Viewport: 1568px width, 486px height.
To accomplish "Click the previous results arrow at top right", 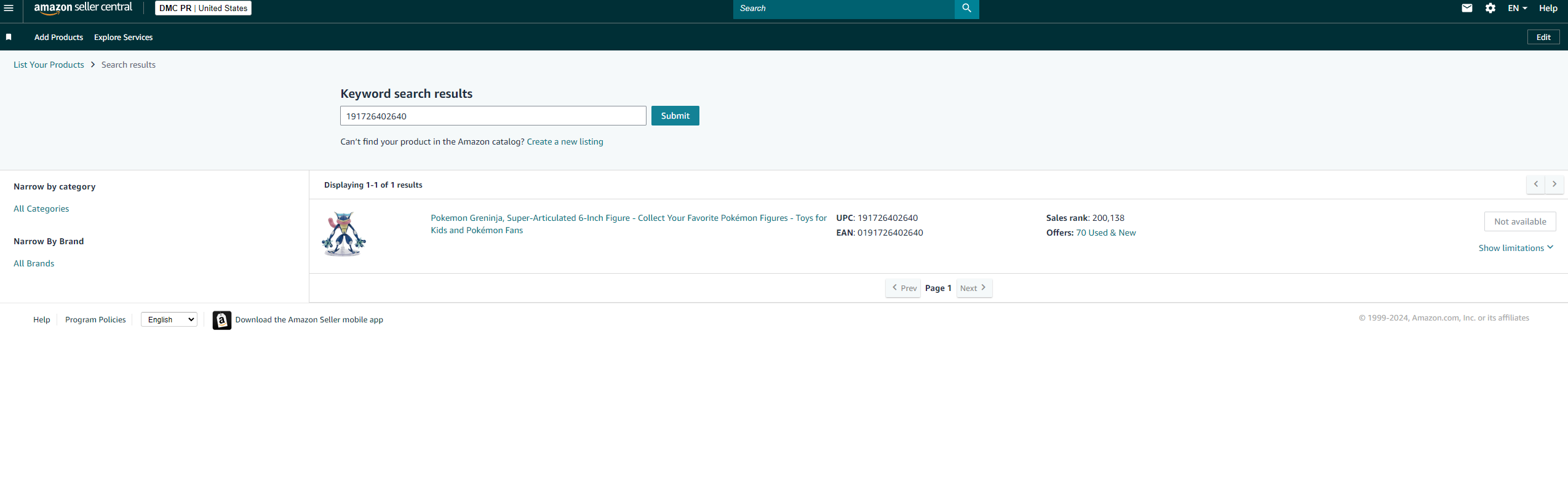I will pos(1535,184).
